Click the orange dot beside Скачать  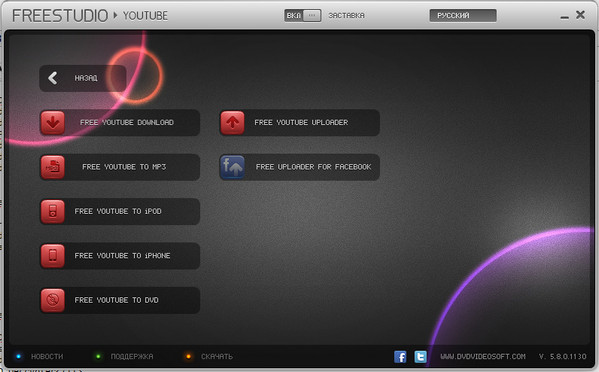click(188, 356)
